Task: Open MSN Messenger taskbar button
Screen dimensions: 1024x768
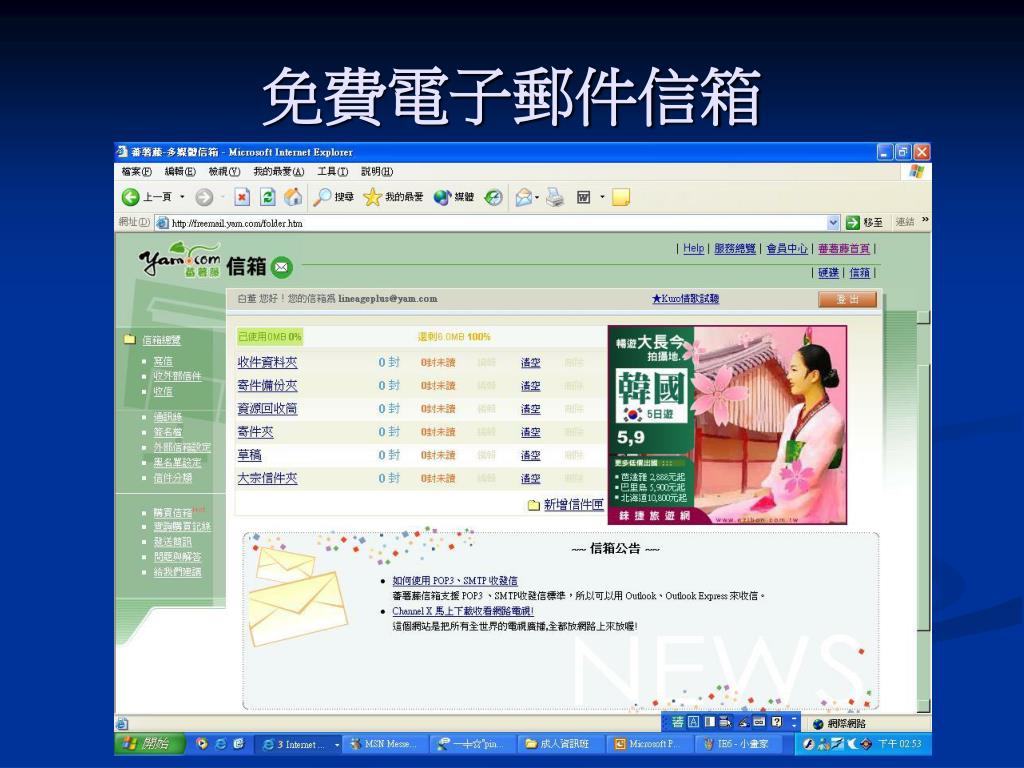Action: pyautogui.click(x=384, y=744)
